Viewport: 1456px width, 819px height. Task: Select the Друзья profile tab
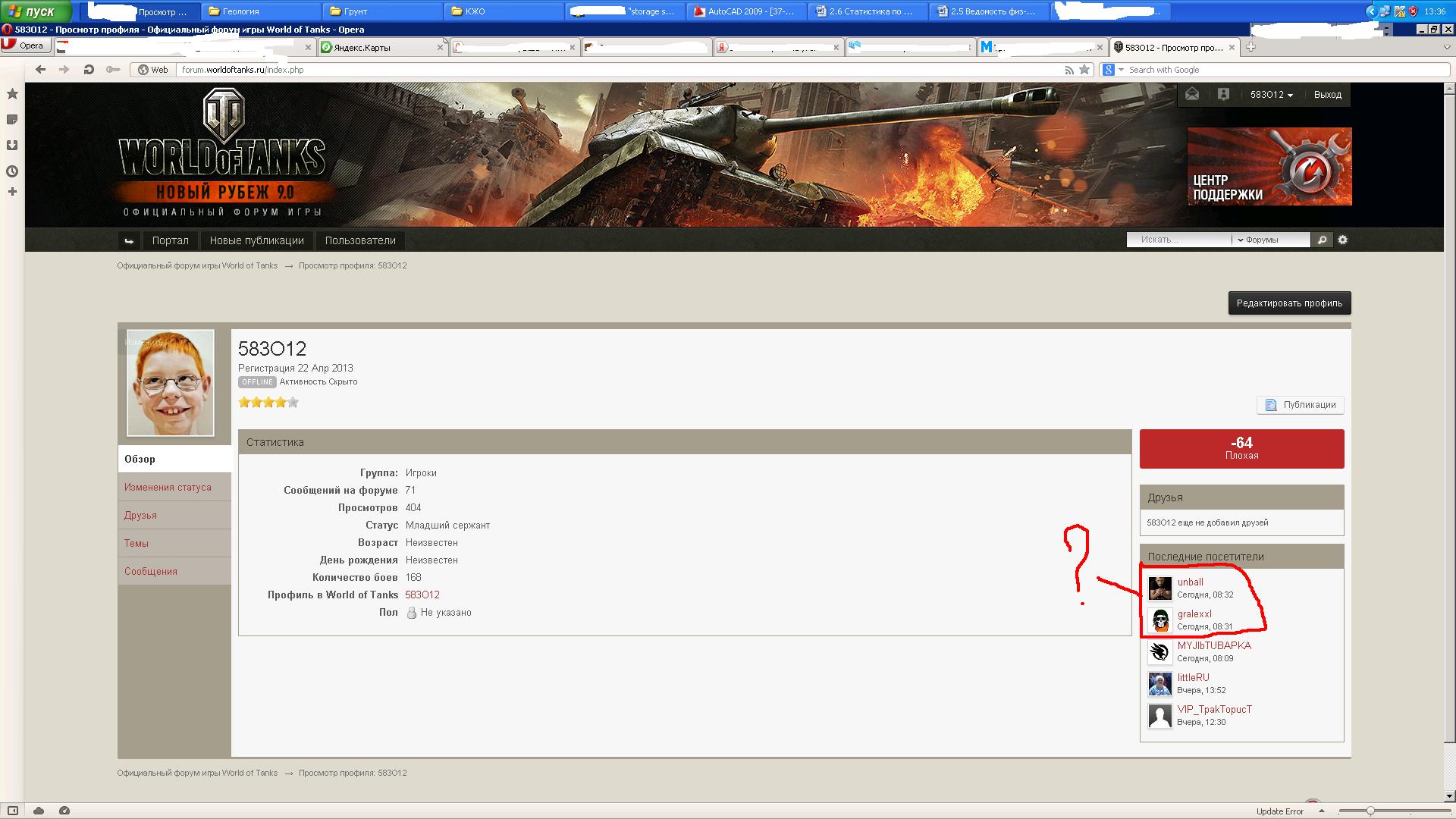(x=141, y=516)
